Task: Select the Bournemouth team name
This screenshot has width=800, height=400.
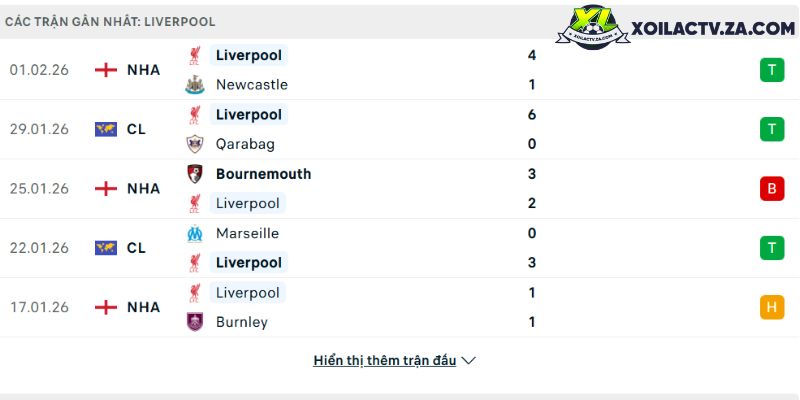Action: (x=263, y=174)
